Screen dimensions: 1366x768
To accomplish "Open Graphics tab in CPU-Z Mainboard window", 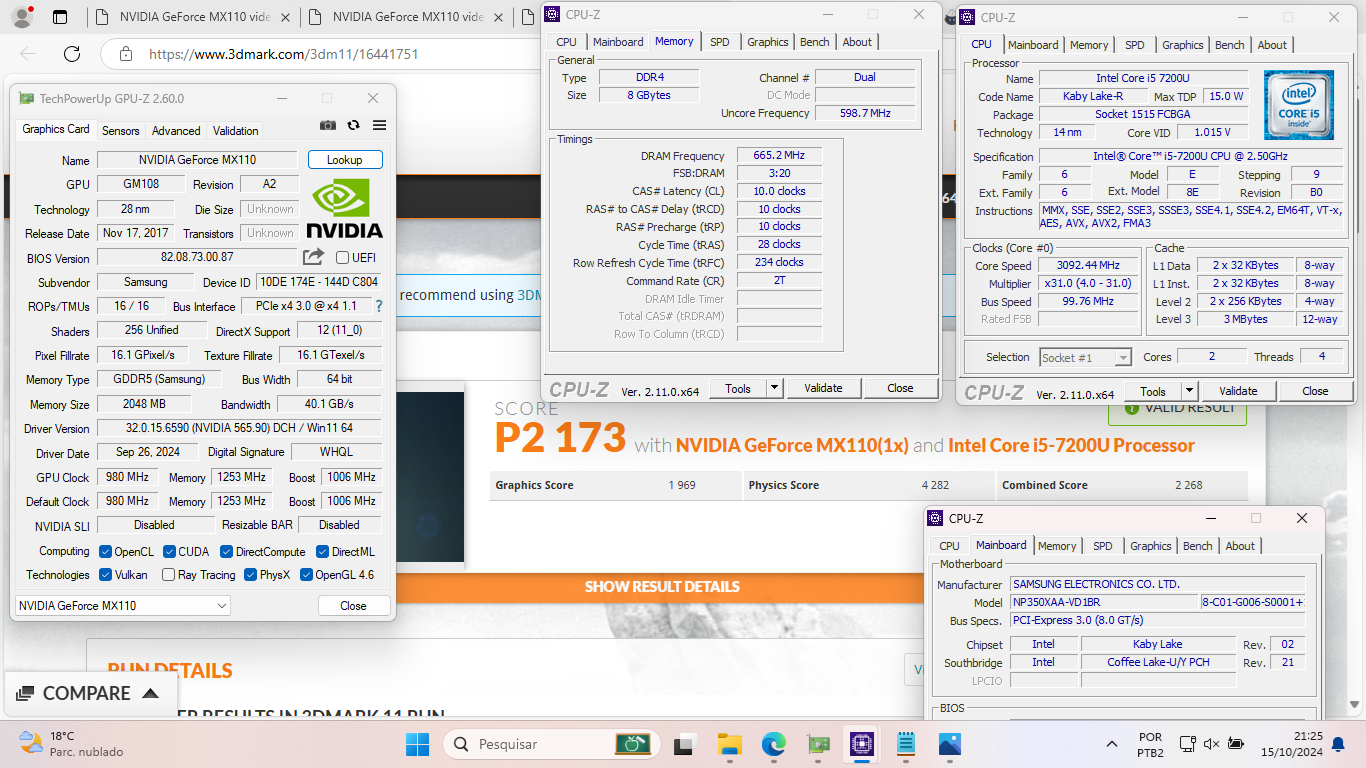I will pos(1151,546).
